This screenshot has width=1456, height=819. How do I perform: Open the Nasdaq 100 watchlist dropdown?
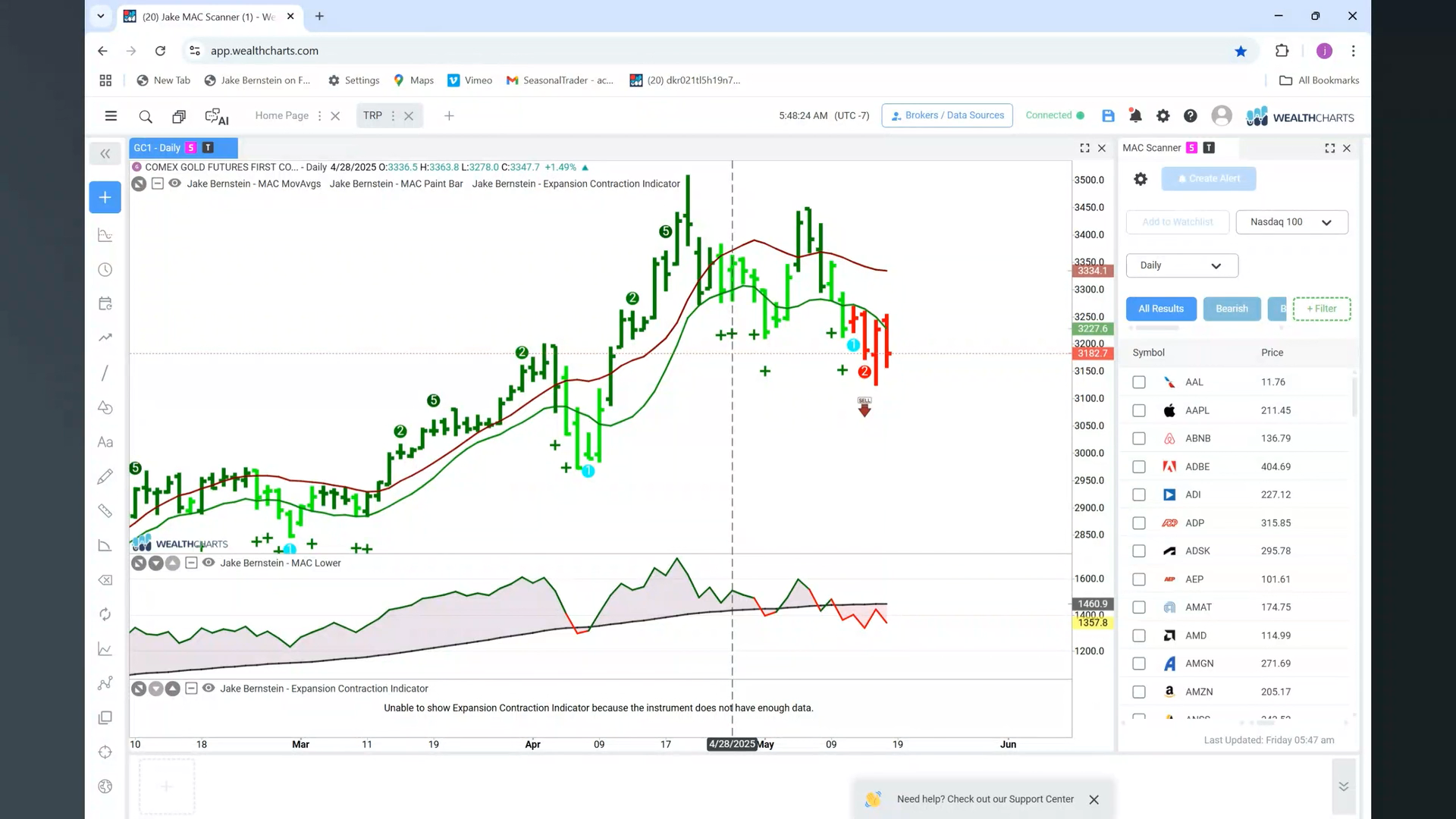click(1291, 222)
